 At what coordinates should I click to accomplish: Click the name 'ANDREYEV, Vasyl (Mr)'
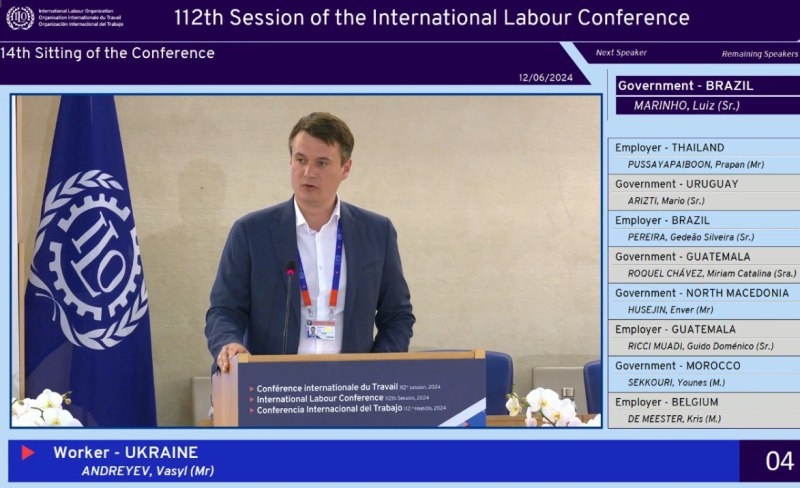click(147, 471)
